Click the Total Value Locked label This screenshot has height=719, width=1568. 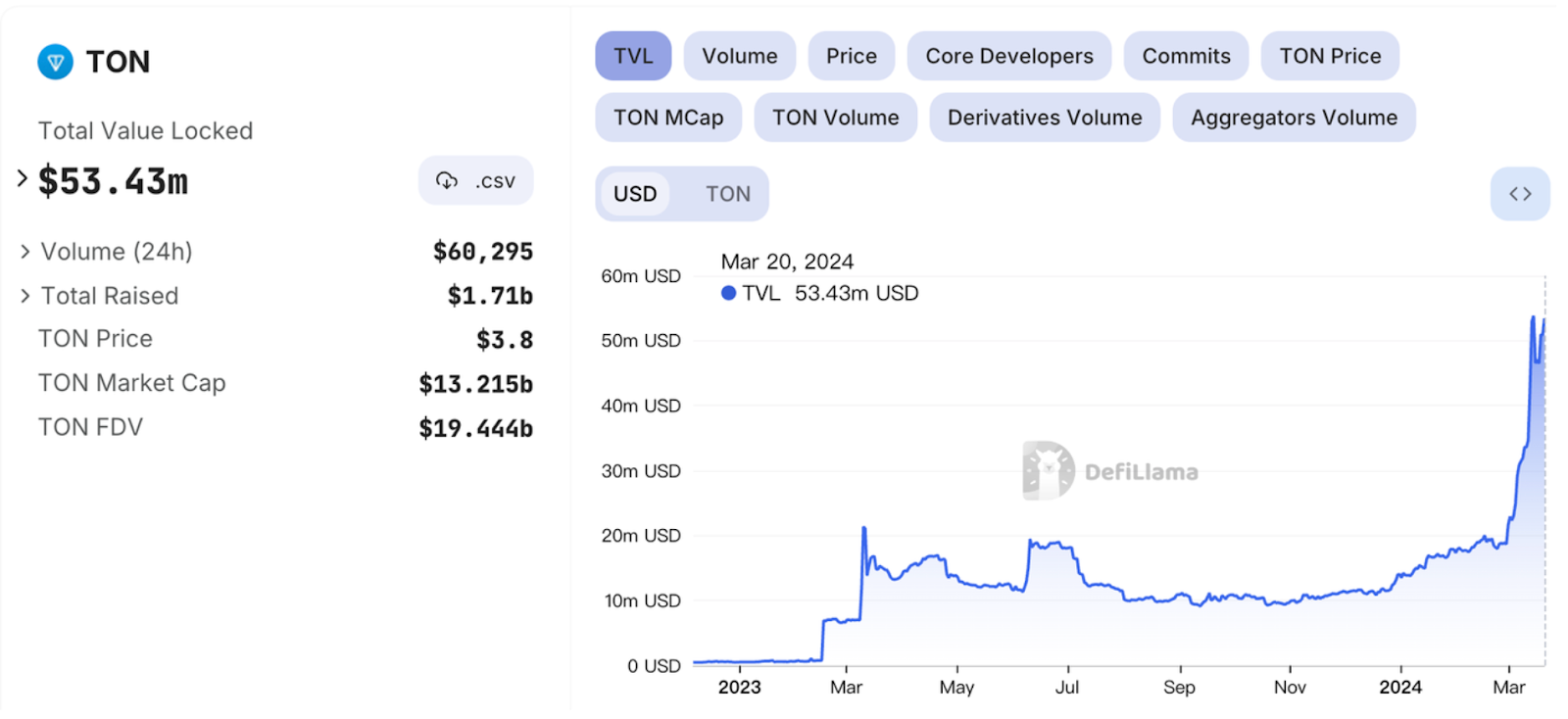[145, 131]
